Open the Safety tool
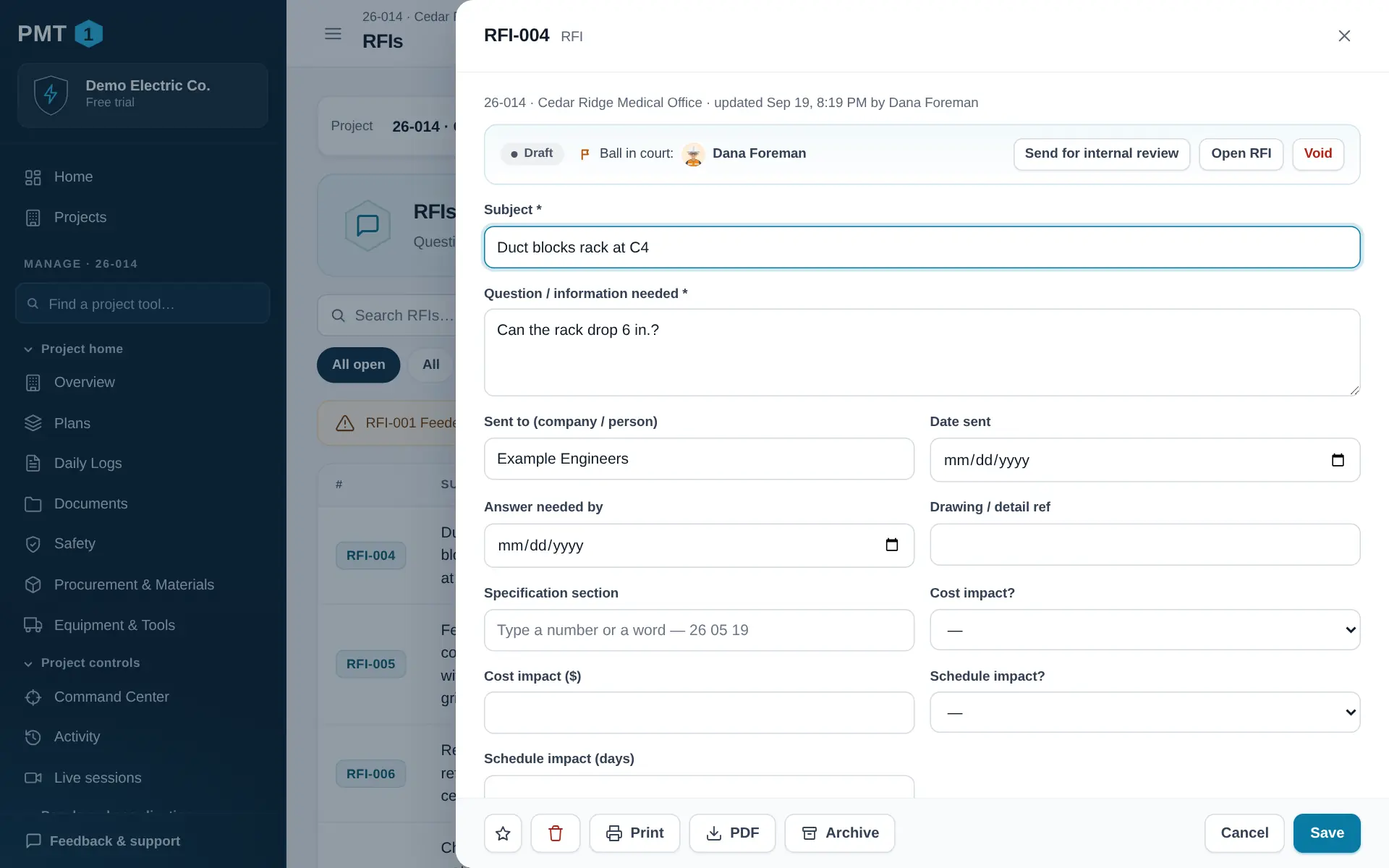Image resolution: width=1389 pixels, height=868 pixels. 143,544
